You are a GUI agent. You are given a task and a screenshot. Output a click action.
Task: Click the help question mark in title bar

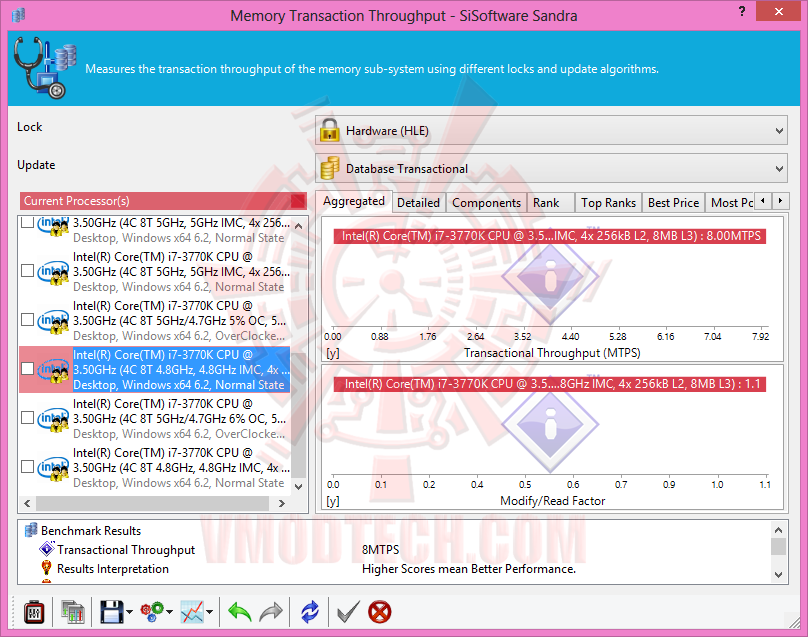(742, 11)
